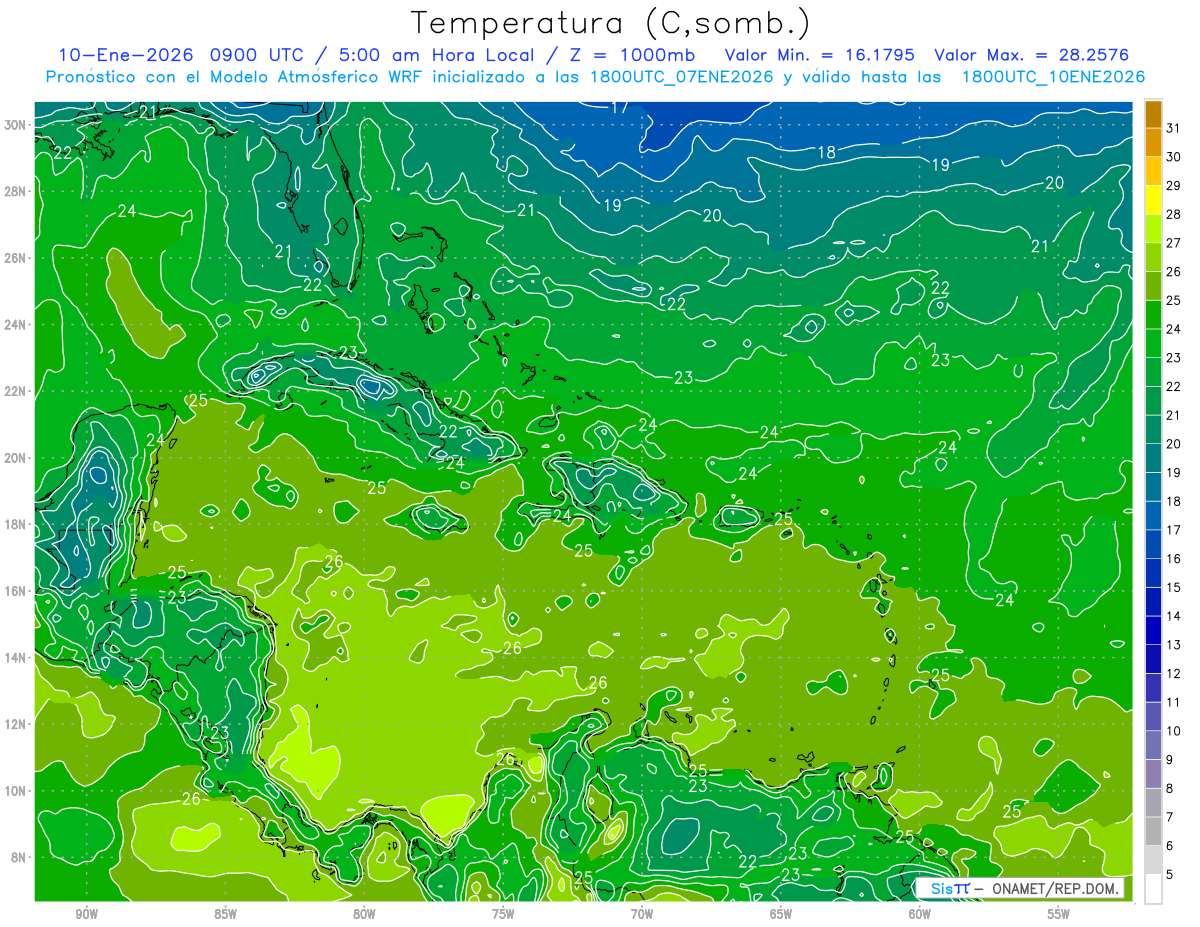Click the 22N latitude axis label

pyautogui.click(x=17, y=391)
